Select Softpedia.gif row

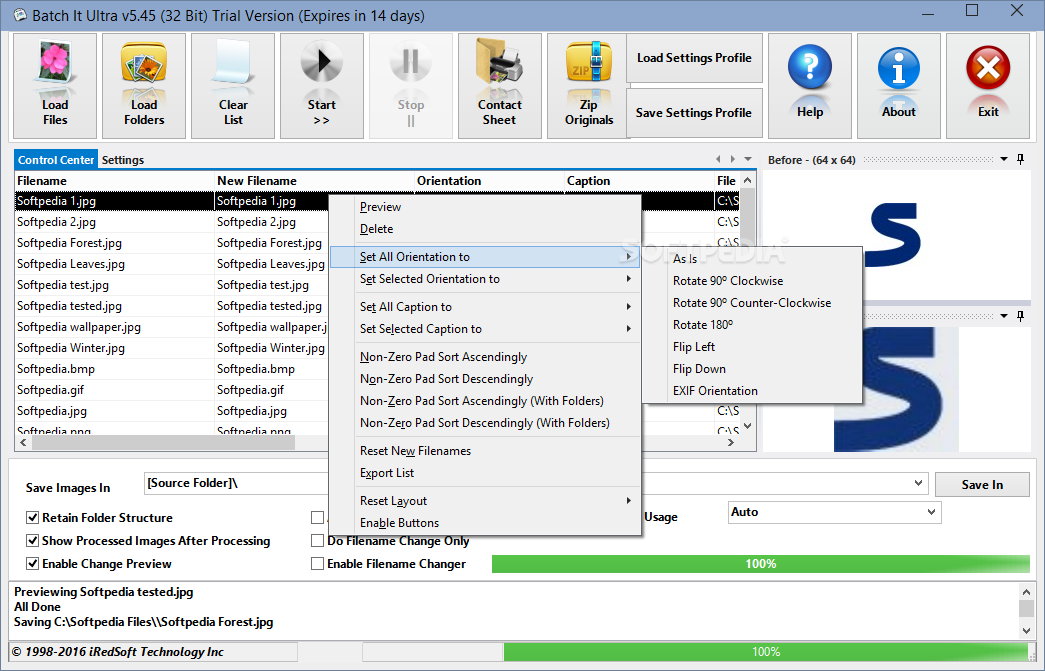tap(171, 390)
